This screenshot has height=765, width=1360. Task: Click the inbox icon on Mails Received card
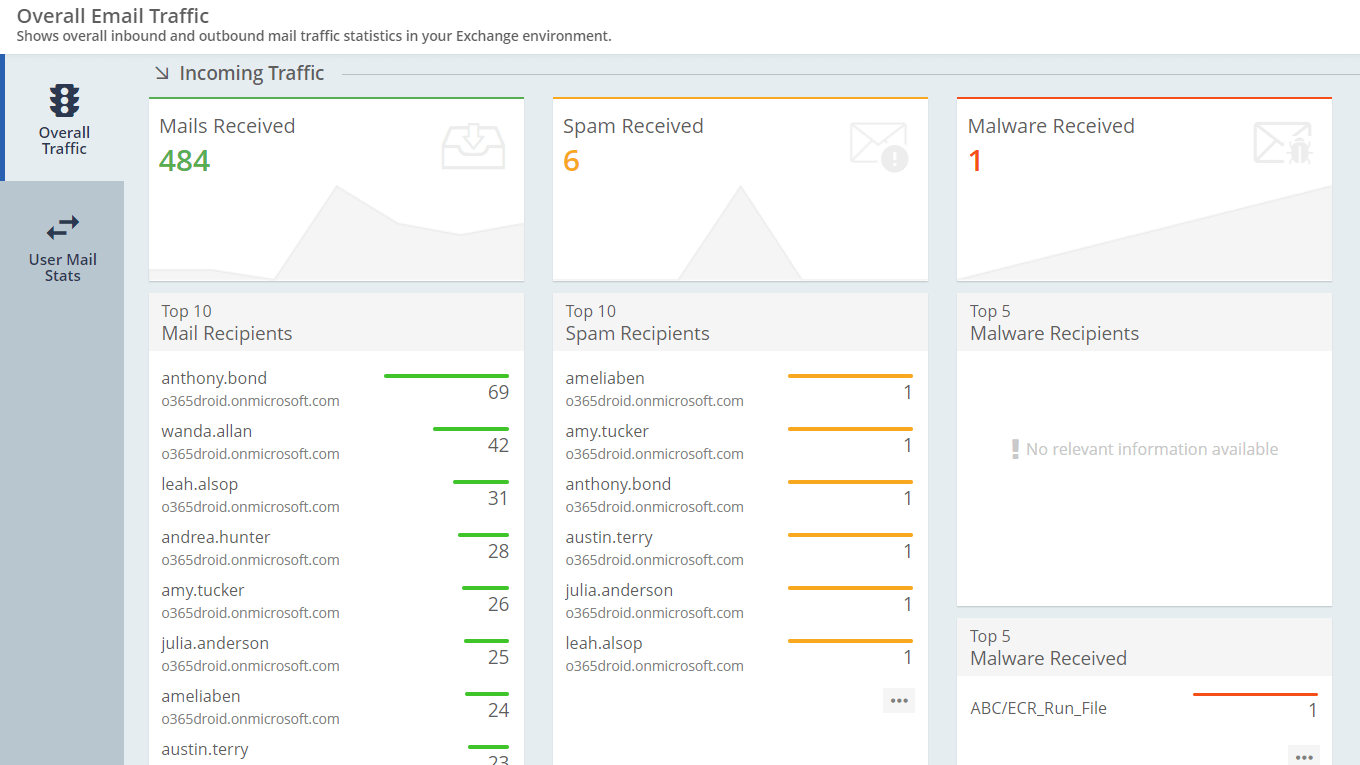pos(472,146)
